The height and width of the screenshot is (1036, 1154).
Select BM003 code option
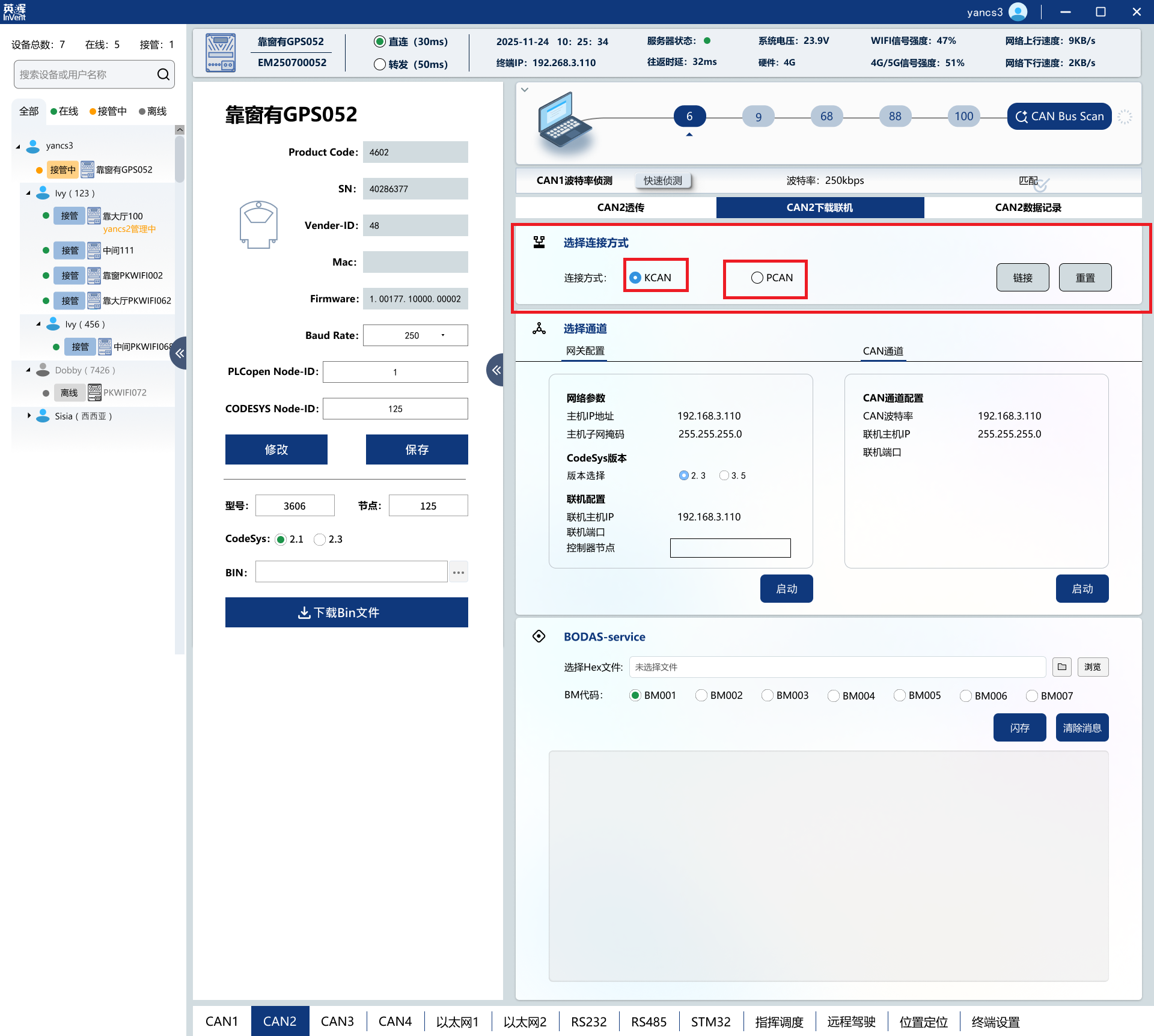[768, 695]
